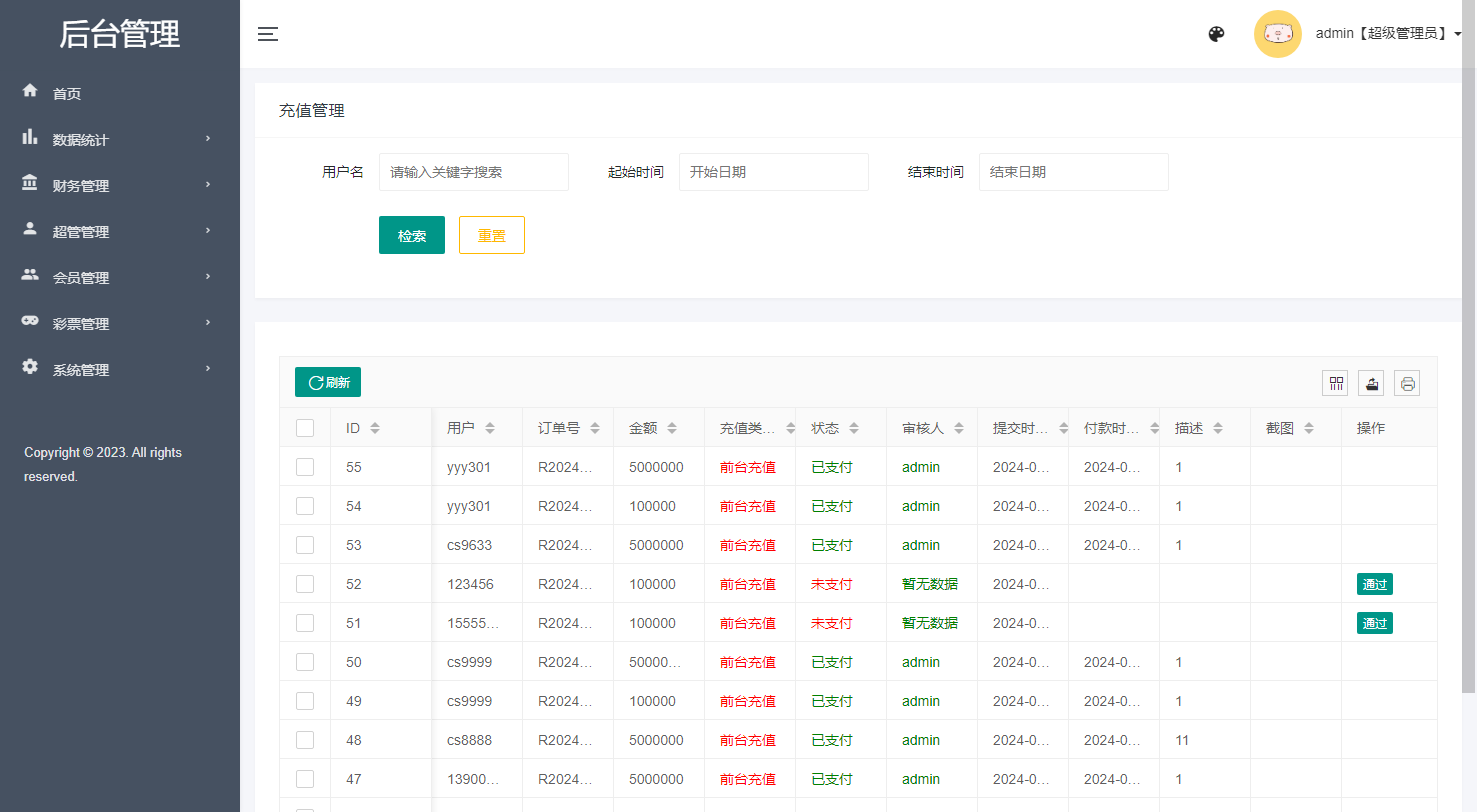Check the checkbox for row ID 55
Viewport: 1477px width, 812px height.
click(305, 467)
